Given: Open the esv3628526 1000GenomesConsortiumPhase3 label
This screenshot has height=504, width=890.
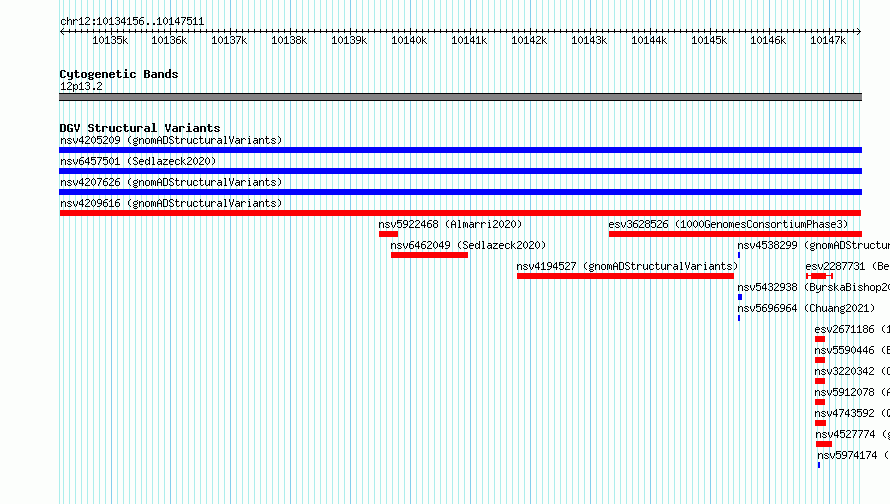Looking at the screenshot, I should 728,224.
